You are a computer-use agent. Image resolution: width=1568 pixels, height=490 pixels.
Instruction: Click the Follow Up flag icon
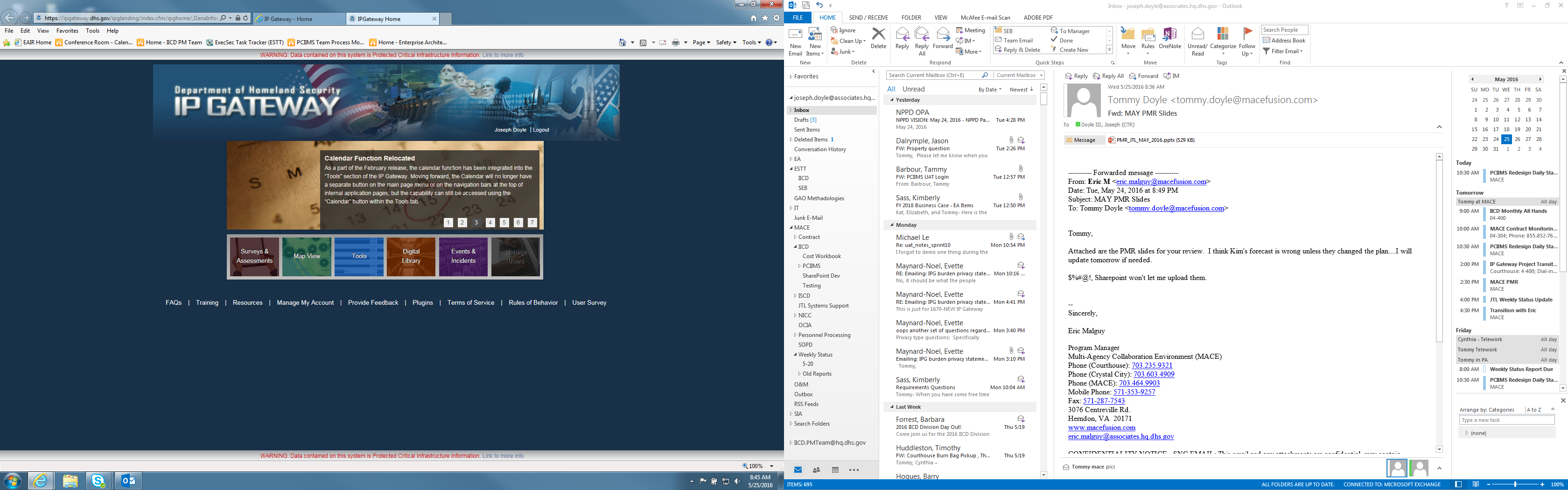1247,37
